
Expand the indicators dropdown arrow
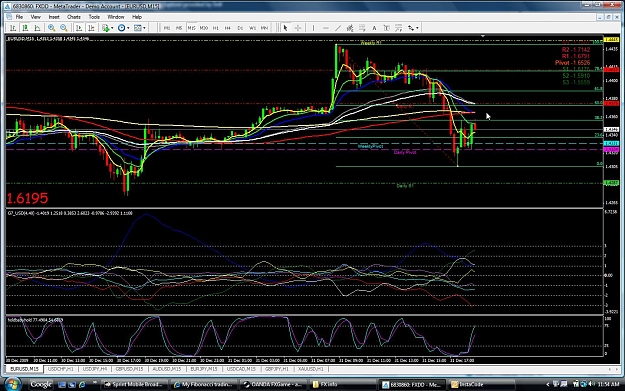(x=112, y=28)
